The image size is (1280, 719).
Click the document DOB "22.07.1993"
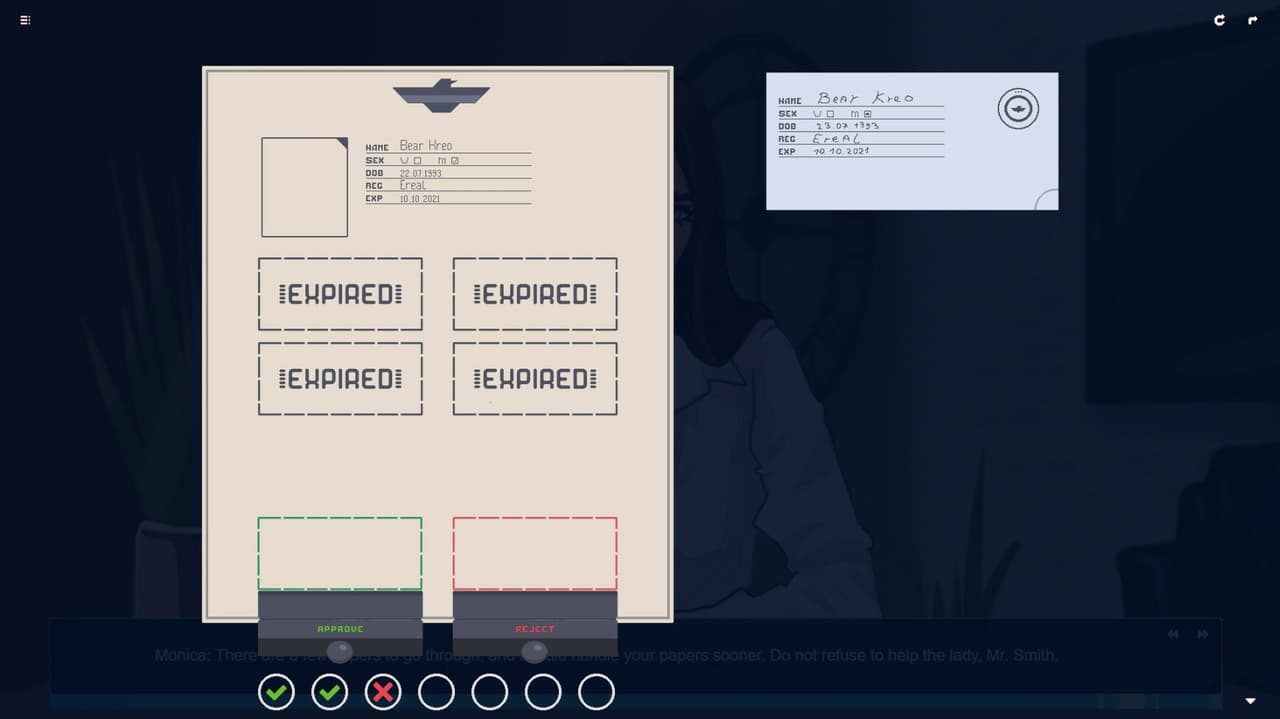tap(421, 173)
